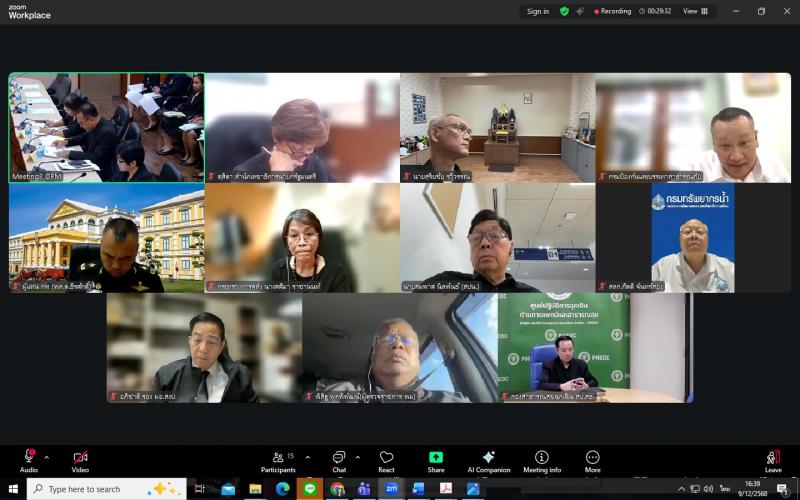The height and width of the screenshot is (500, 800).
Task: Select the blue water resources banner tile
Action: tap(693, 238)
